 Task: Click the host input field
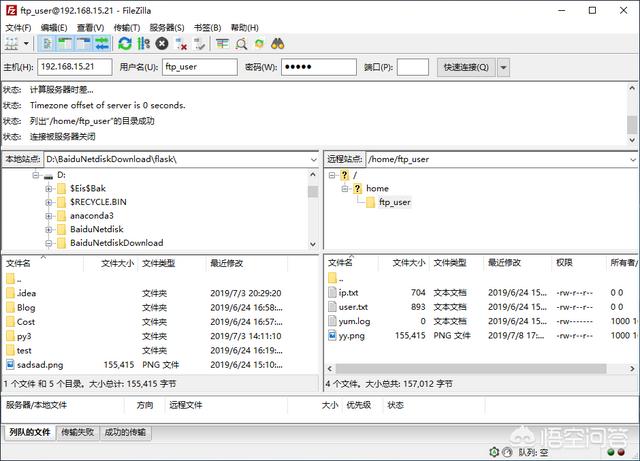[75, 67]
